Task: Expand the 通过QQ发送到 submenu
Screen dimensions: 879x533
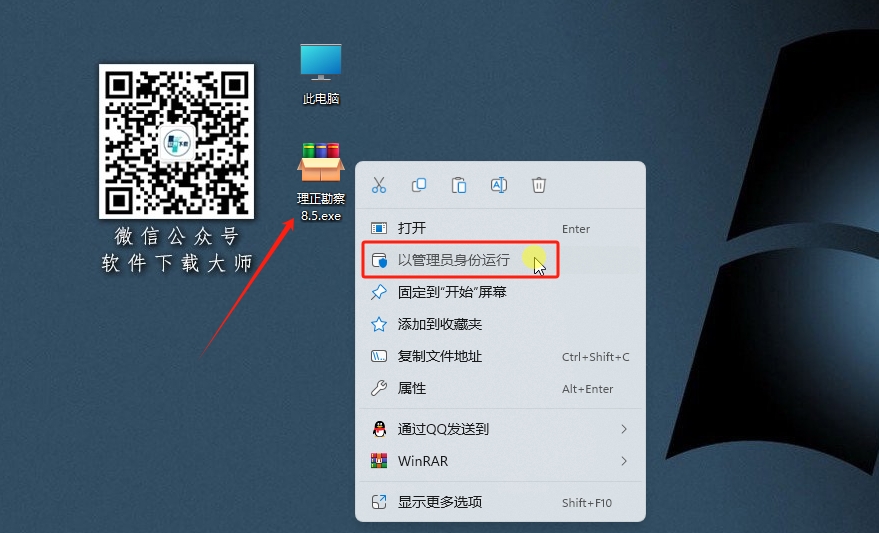Action: coord(500,429)
